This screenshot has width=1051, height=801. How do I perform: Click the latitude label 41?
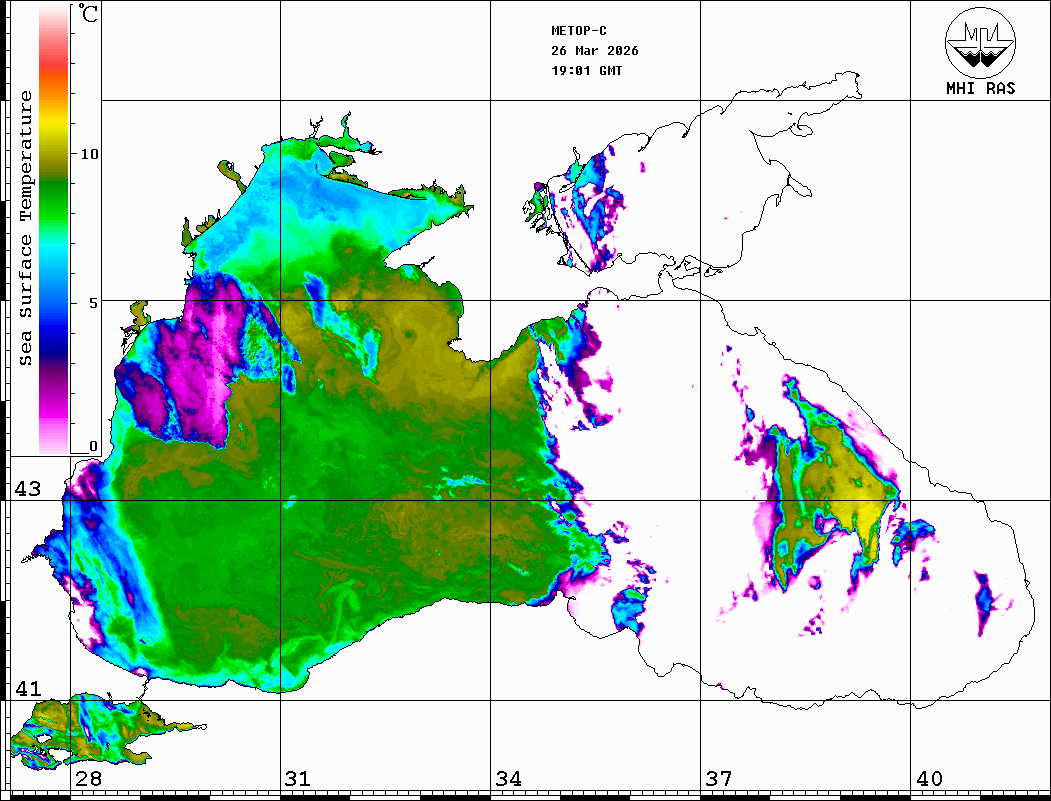[x=26, y=689]
